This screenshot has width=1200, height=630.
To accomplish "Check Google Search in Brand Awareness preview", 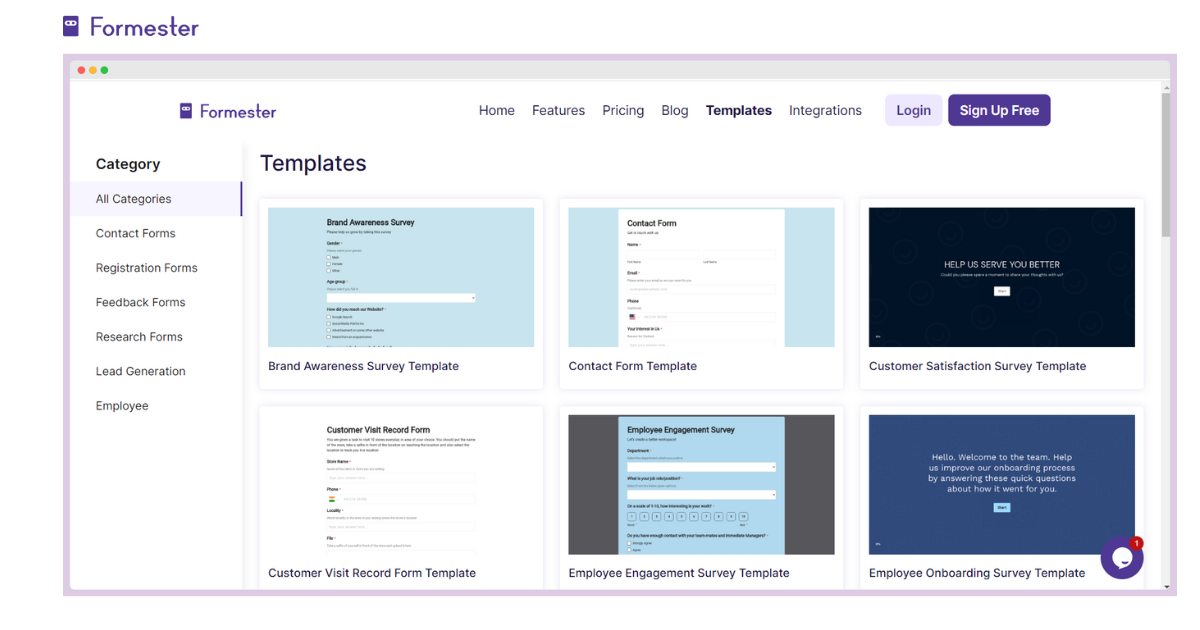I will point(329,317).
